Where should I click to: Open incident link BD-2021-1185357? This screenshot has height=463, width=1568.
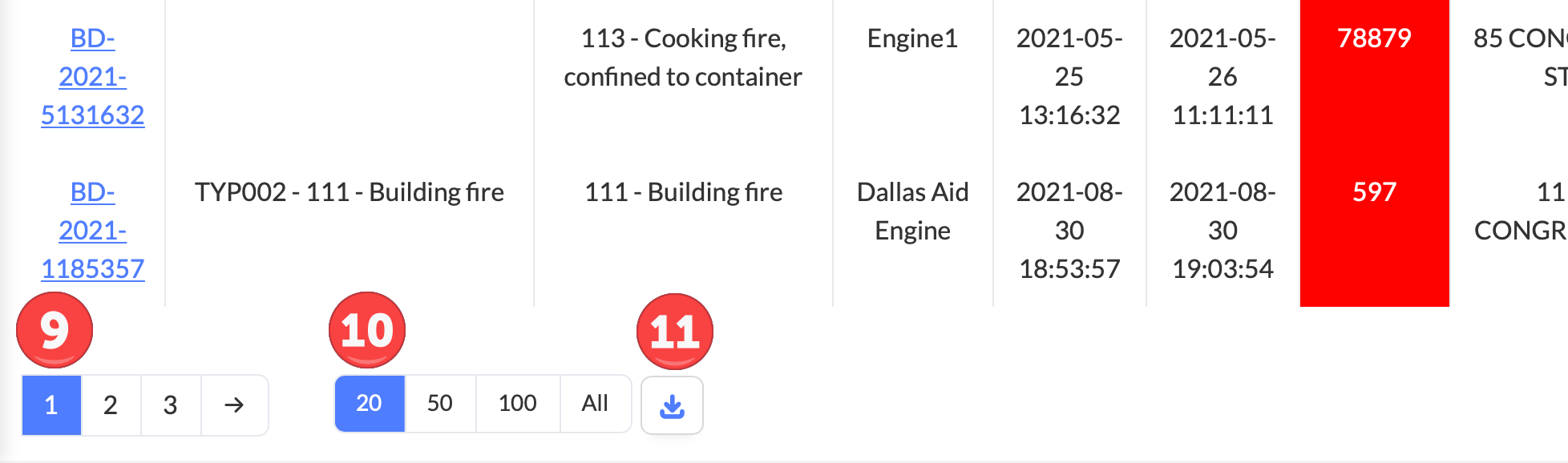(93, 231)
